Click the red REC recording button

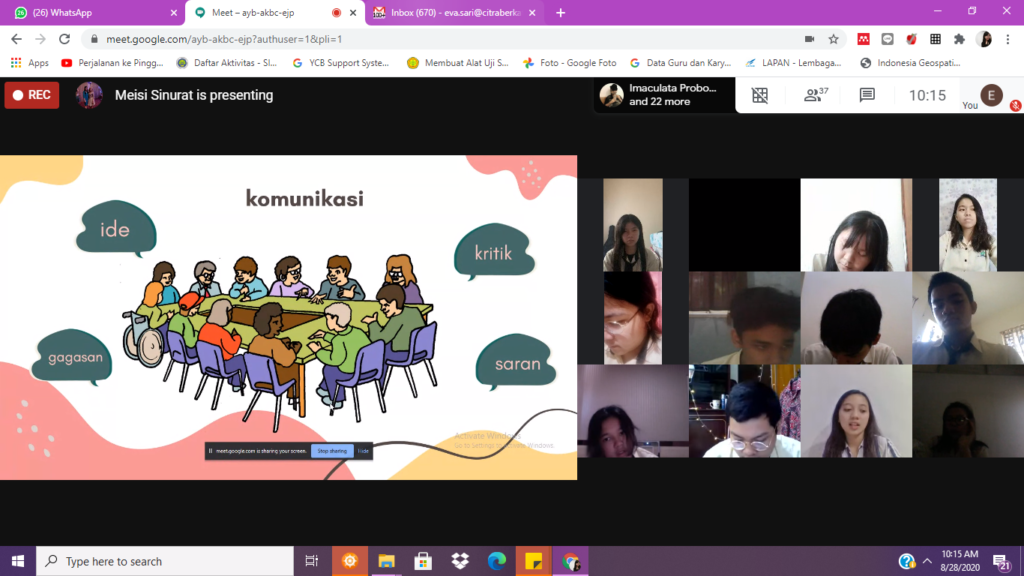click(x=32, y=96)
